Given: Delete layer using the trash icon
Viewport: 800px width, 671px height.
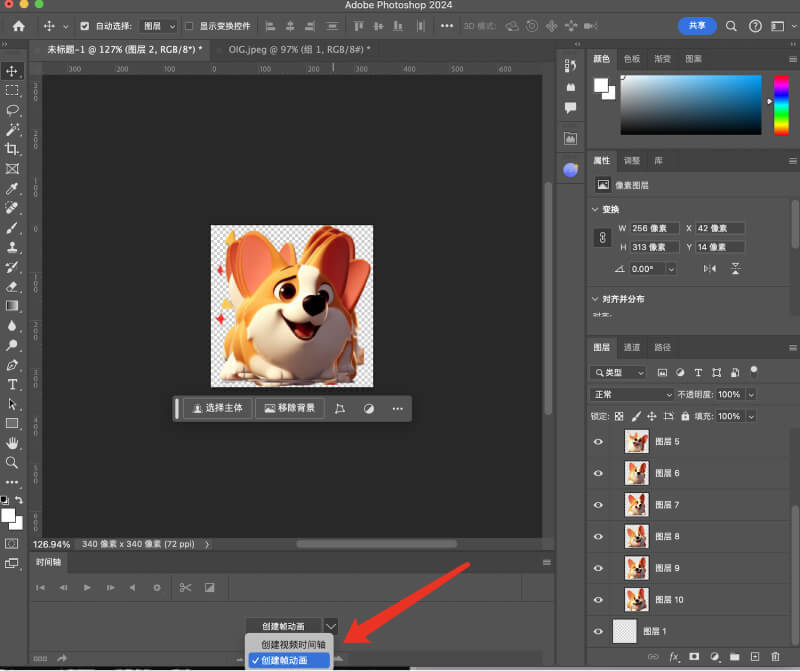Looking at the screenshot, I should [x=776, y=656].
